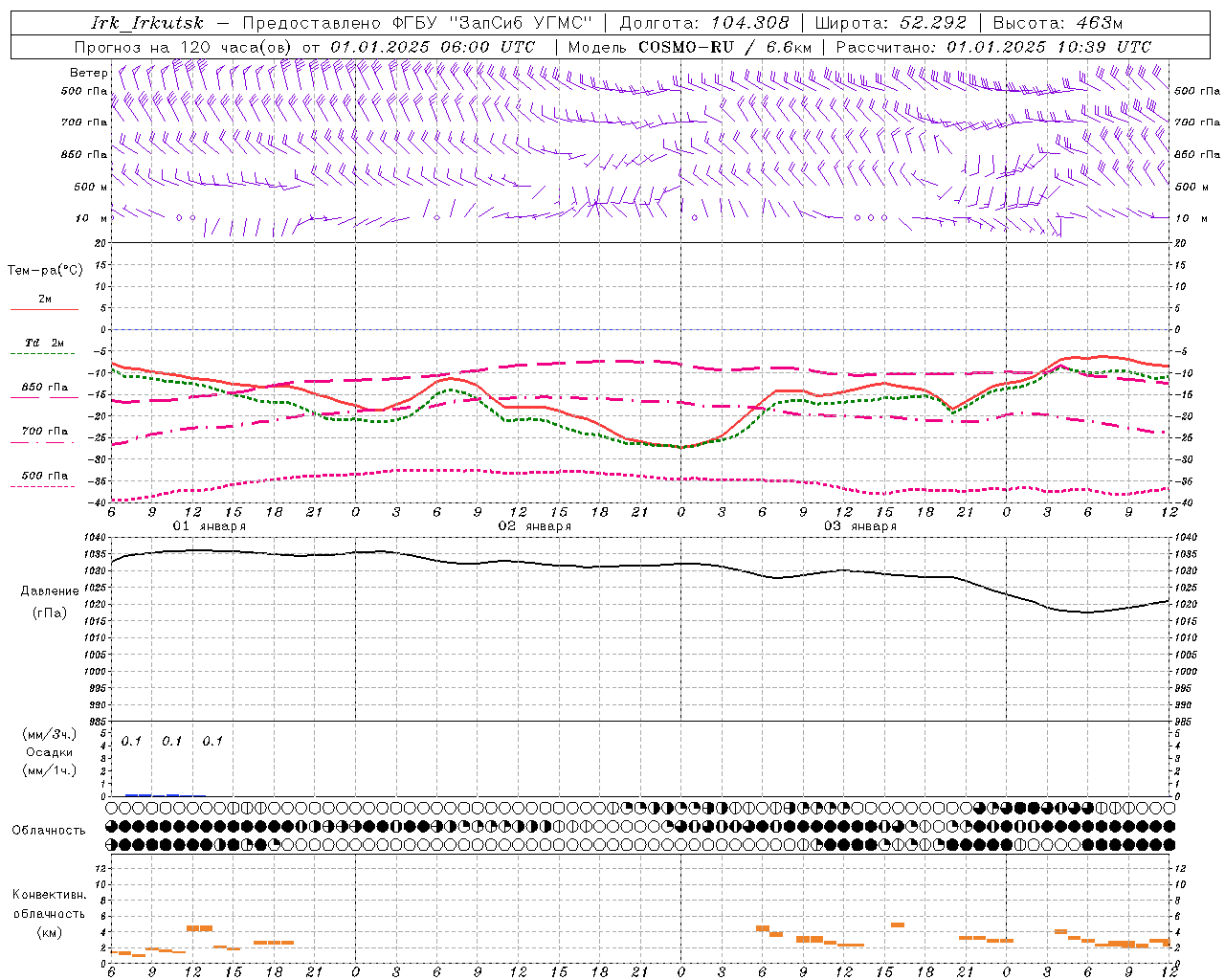Click the (гПа) unit label under Давление
Viewport: 1225px width, 980px height.
[x=50, y=613]
